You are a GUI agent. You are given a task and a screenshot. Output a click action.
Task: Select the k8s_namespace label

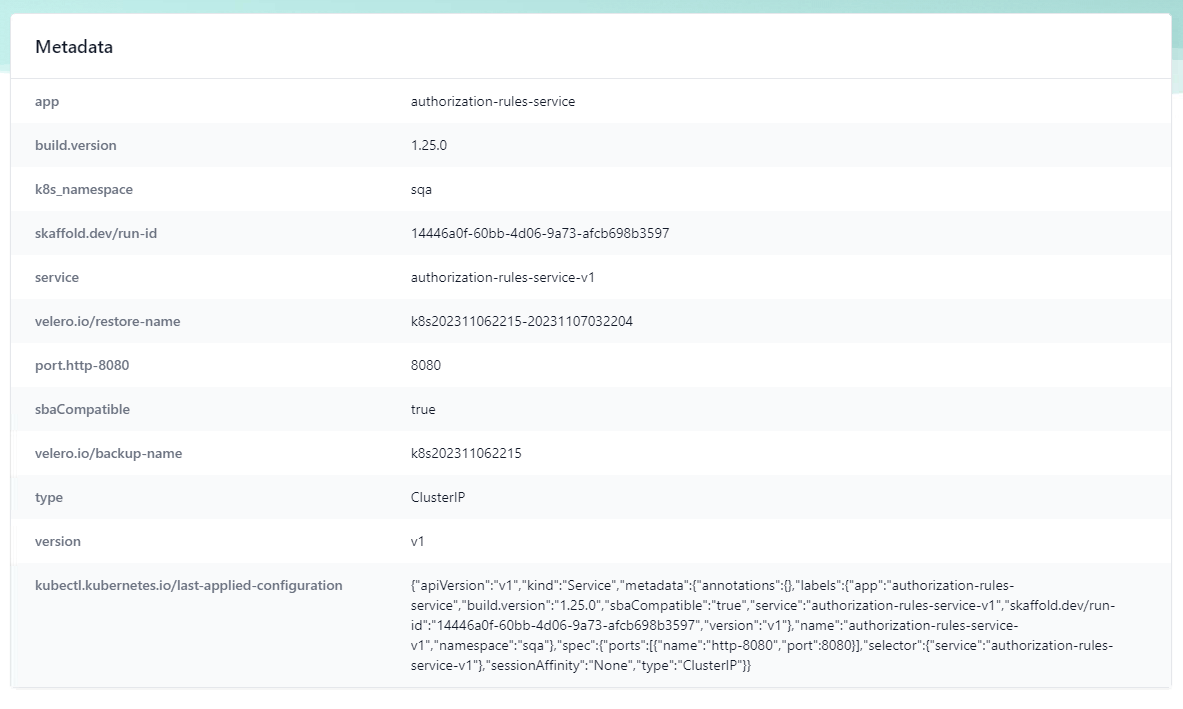click(x=82, y=189)
